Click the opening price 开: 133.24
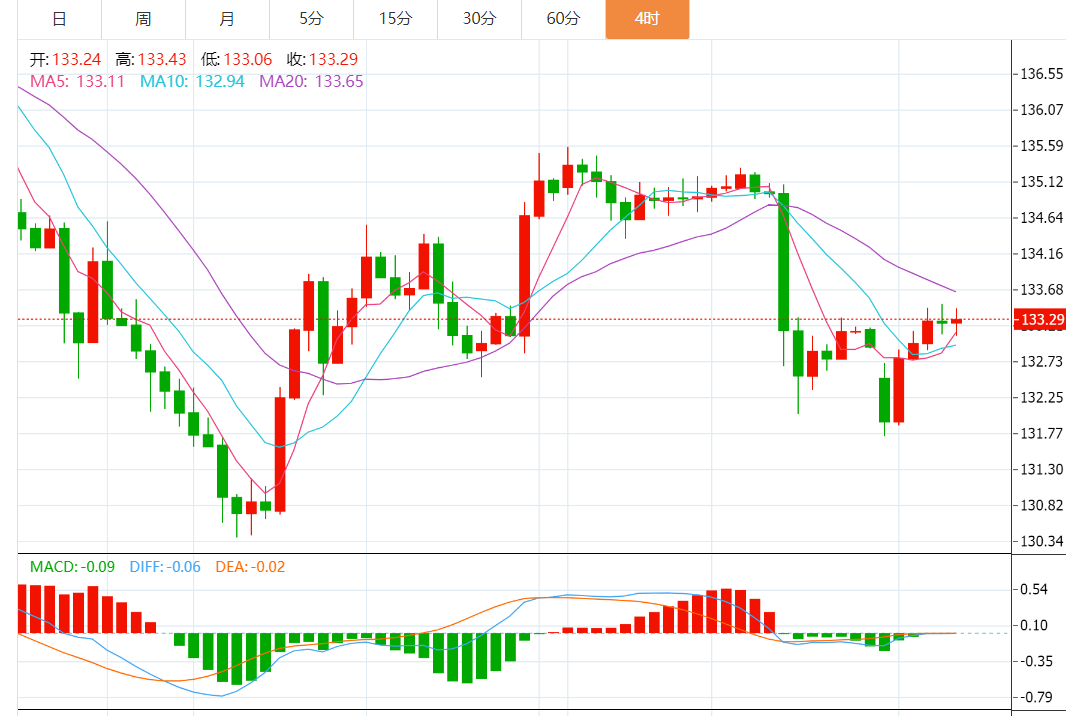This screenshot has height=716, width=1066. click(x=65, y=60)
